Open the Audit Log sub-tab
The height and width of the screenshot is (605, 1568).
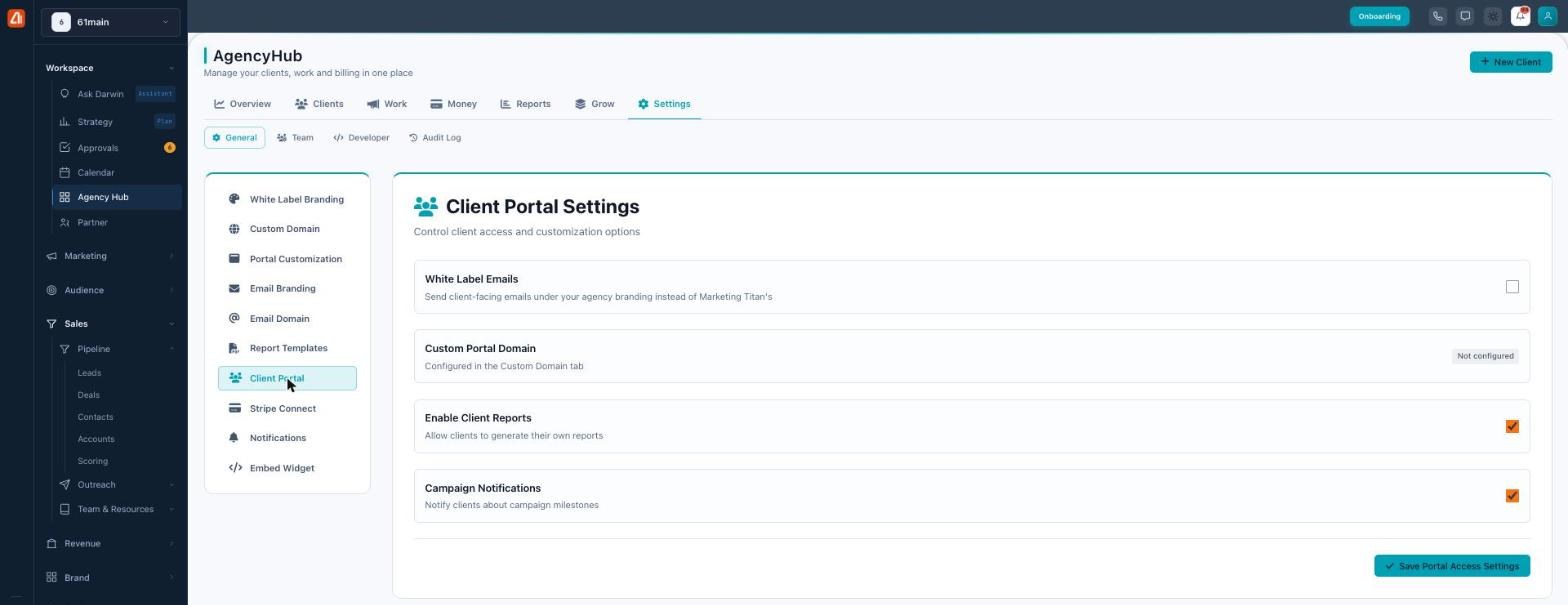[435, 138]
